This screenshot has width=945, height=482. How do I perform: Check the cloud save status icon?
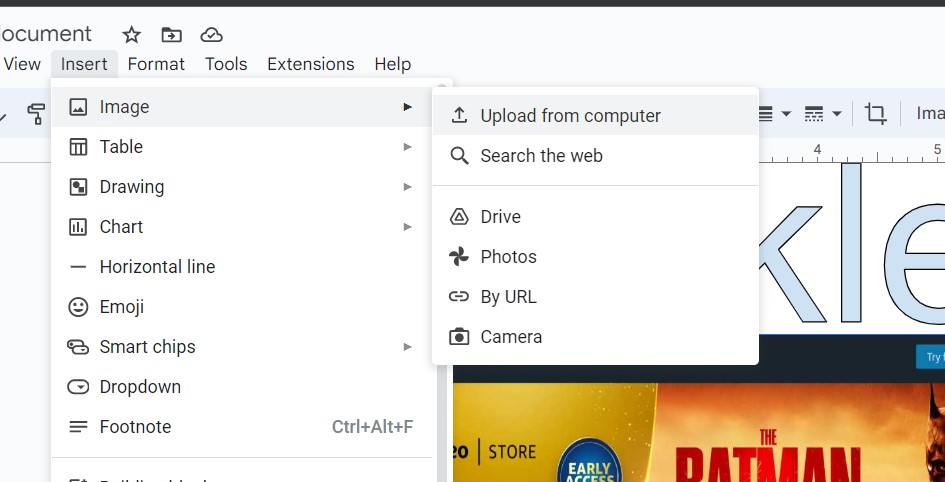(212, 35)
